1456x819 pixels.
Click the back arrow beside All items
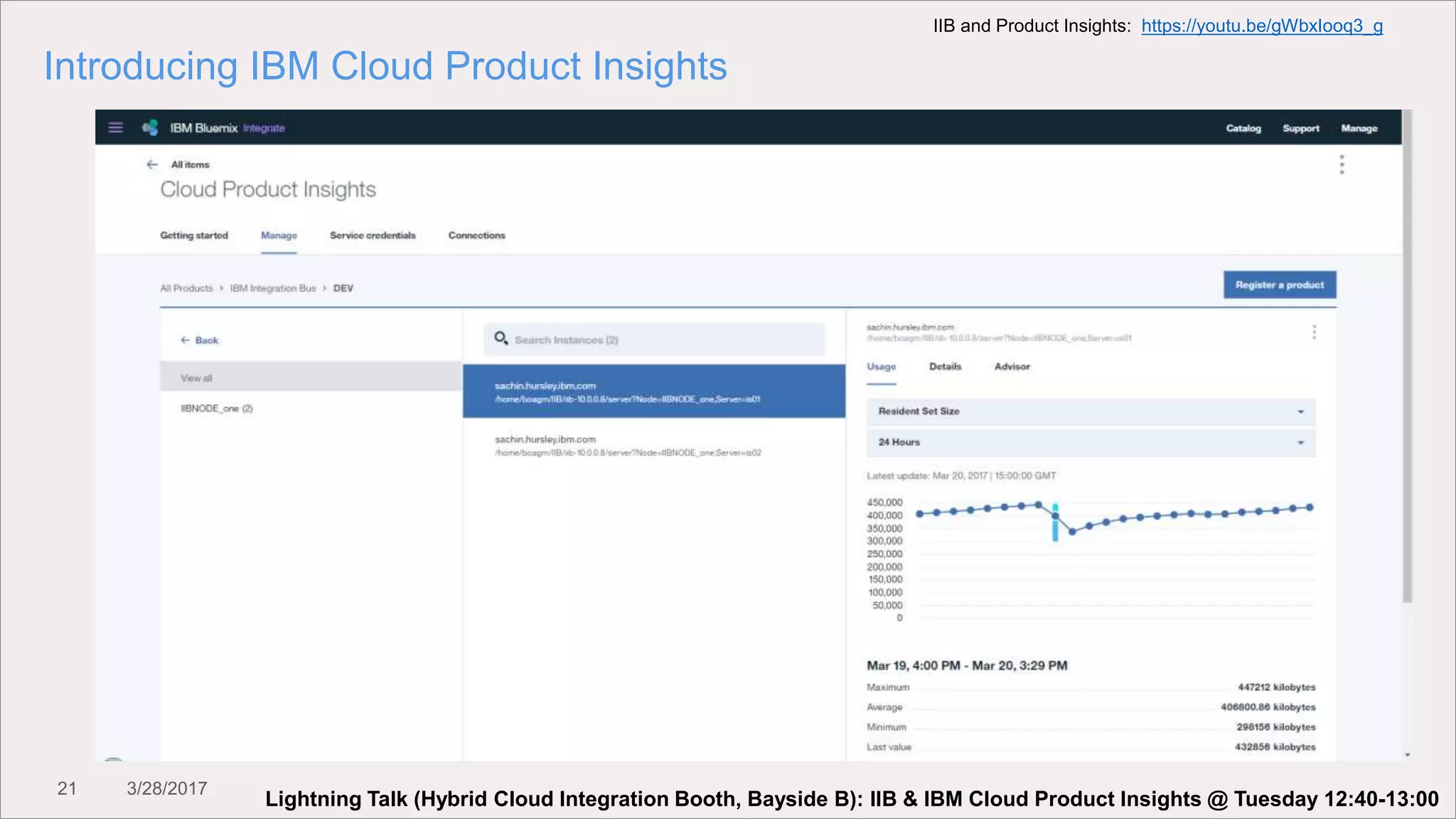pyautogui.click(x=152, y=164)
